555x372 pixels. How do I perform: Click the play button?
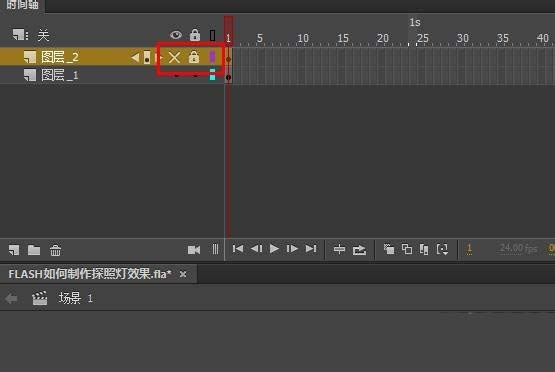(274, 249)
